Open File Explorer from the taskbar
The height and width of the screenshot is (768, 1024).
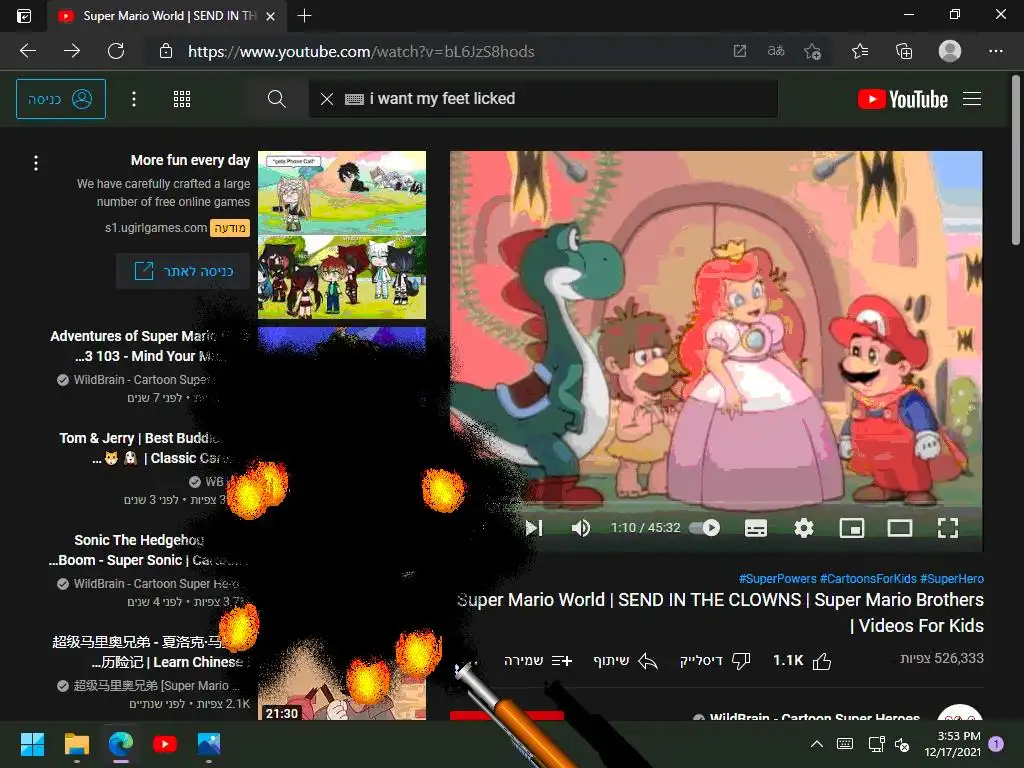76,744
